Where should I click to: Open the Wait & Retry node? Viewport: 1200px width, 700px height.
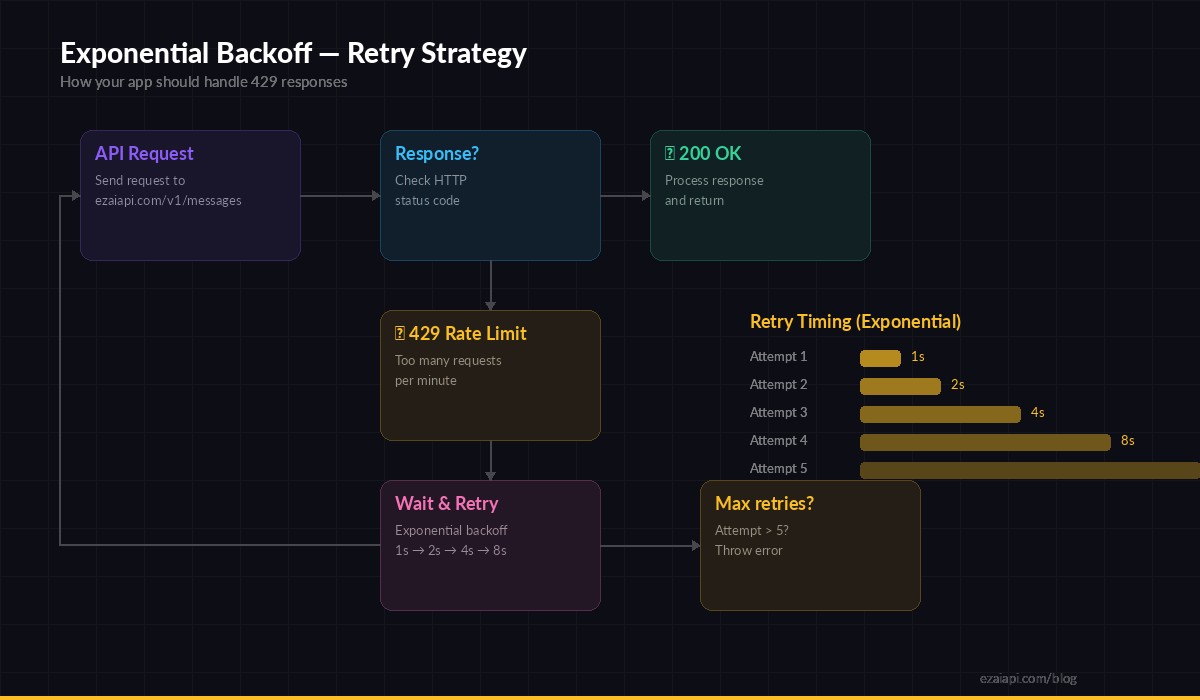coord(490,544)
